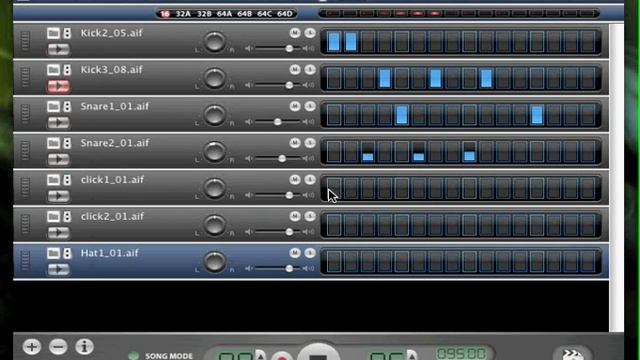Click pan knob of Hat1_01.aif track
Image resolution: width=640 pixels, height=360 pixels.
pyautogui.click(x=214, y=262)
